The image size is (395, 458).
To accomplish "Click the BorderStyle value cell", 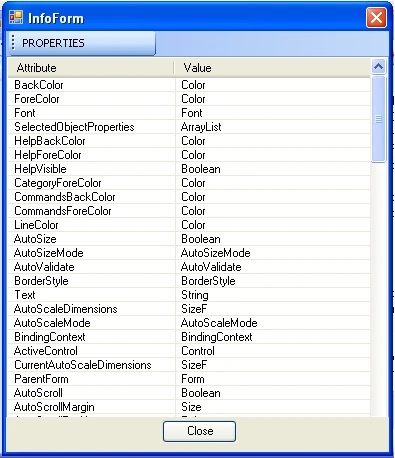I will pos(273,281).
